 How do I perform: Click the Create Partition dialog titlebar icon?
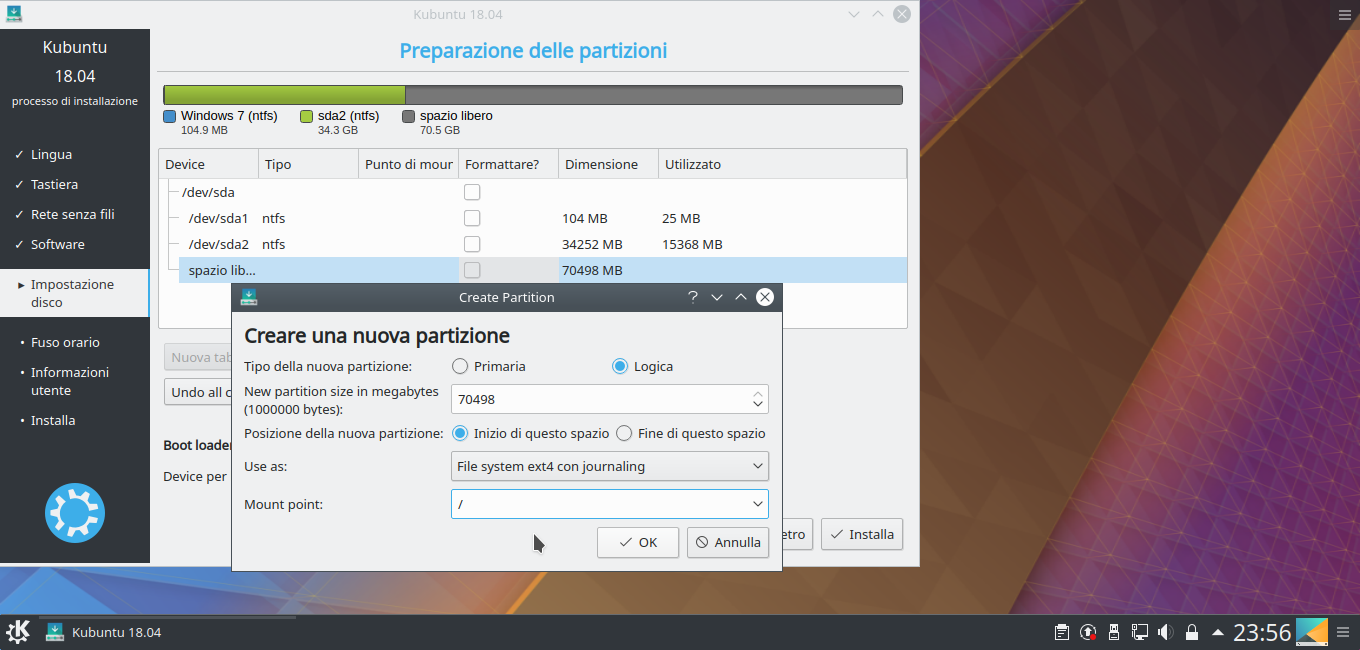click(x=248, y=297)
